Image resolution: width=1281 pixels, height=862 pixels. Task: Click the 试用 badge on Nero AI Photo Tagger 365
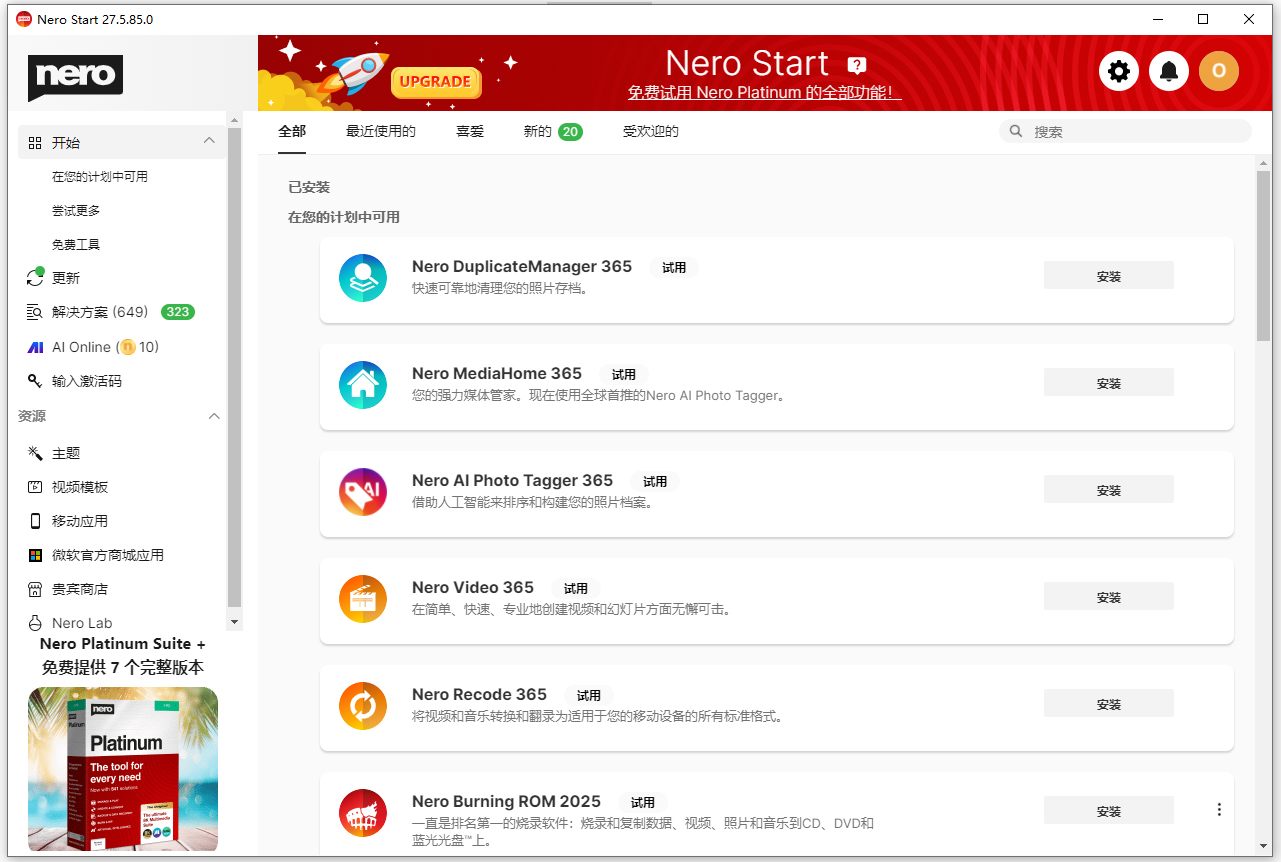point(655,481)
